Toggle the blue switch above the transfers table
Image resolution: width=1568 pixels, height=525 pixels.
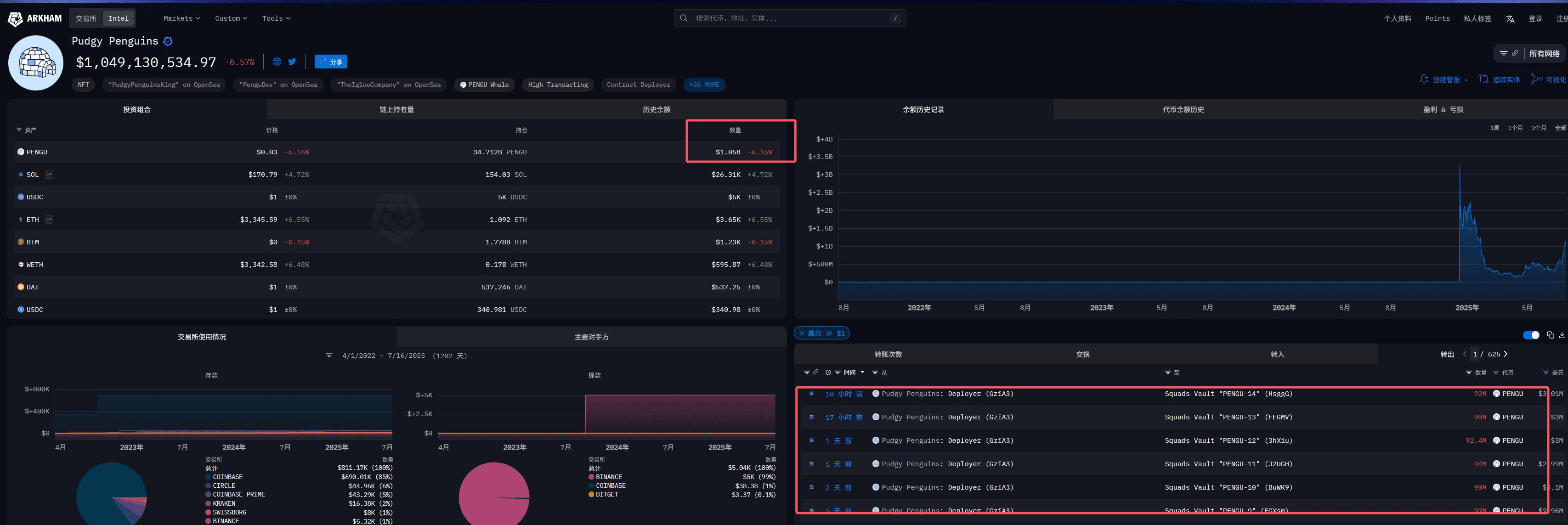1531,335
